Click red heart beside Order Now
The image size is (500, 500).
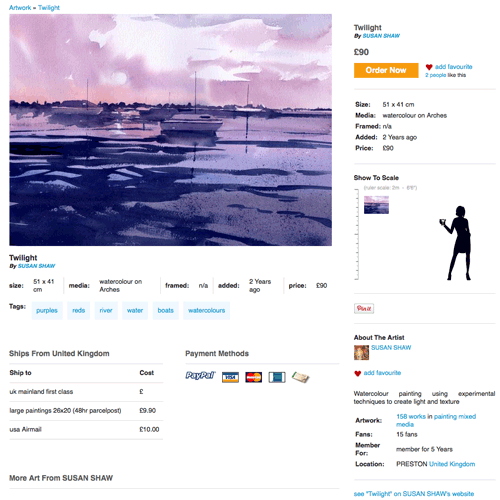point(429,67)
